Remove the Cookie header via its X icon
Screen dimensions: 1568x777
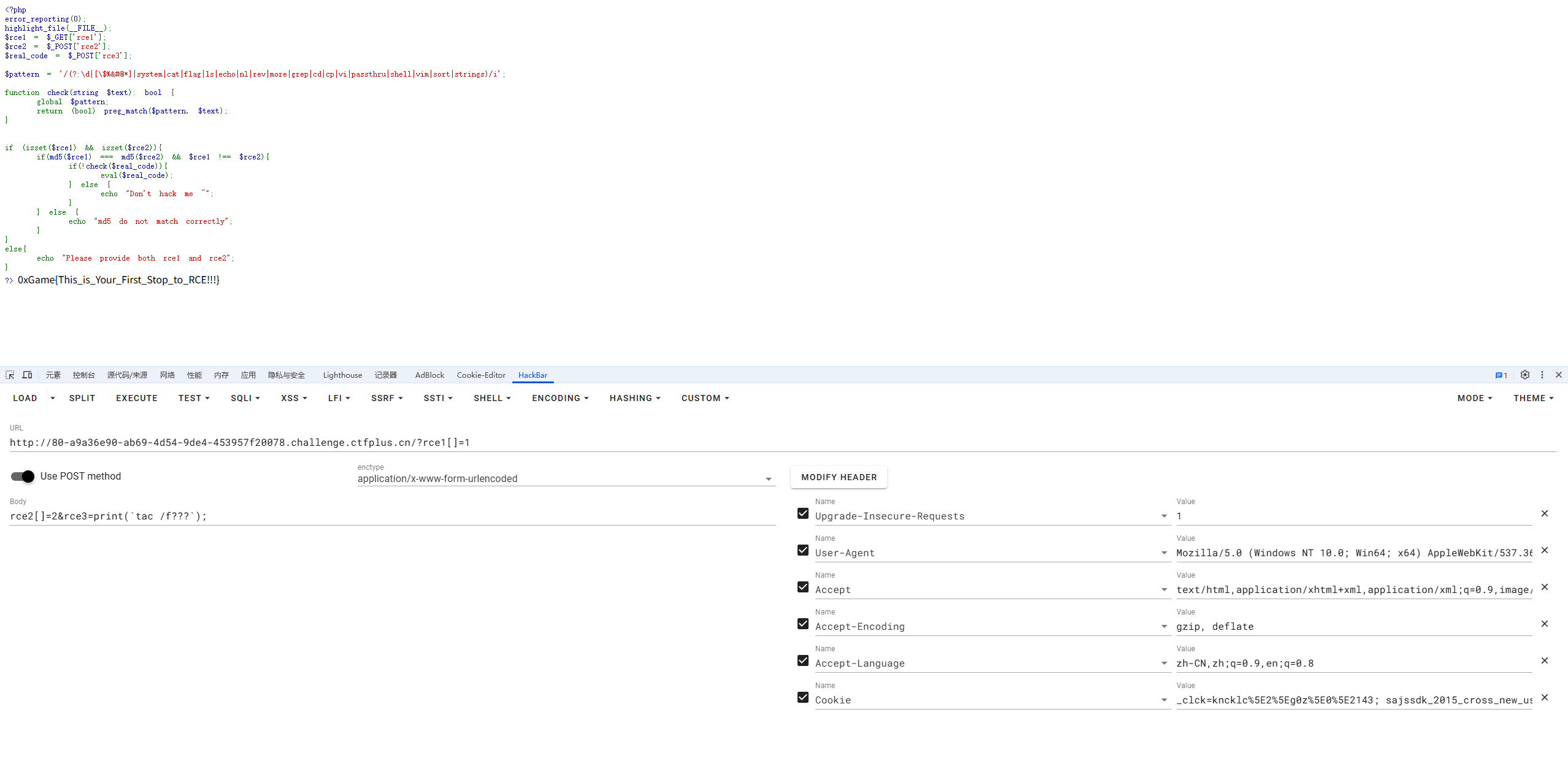(x=1545, y=697)
